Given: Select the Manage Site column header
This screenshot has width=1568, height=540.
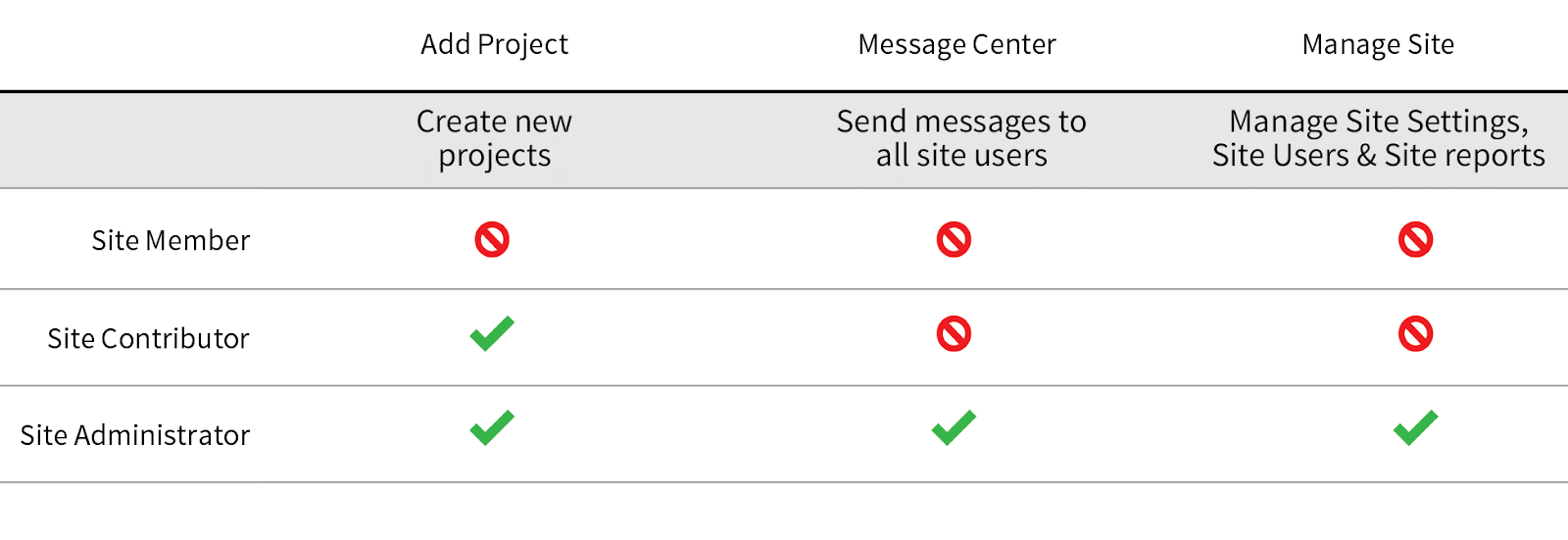Looking at the screenshot, I should coord(1378,45).
